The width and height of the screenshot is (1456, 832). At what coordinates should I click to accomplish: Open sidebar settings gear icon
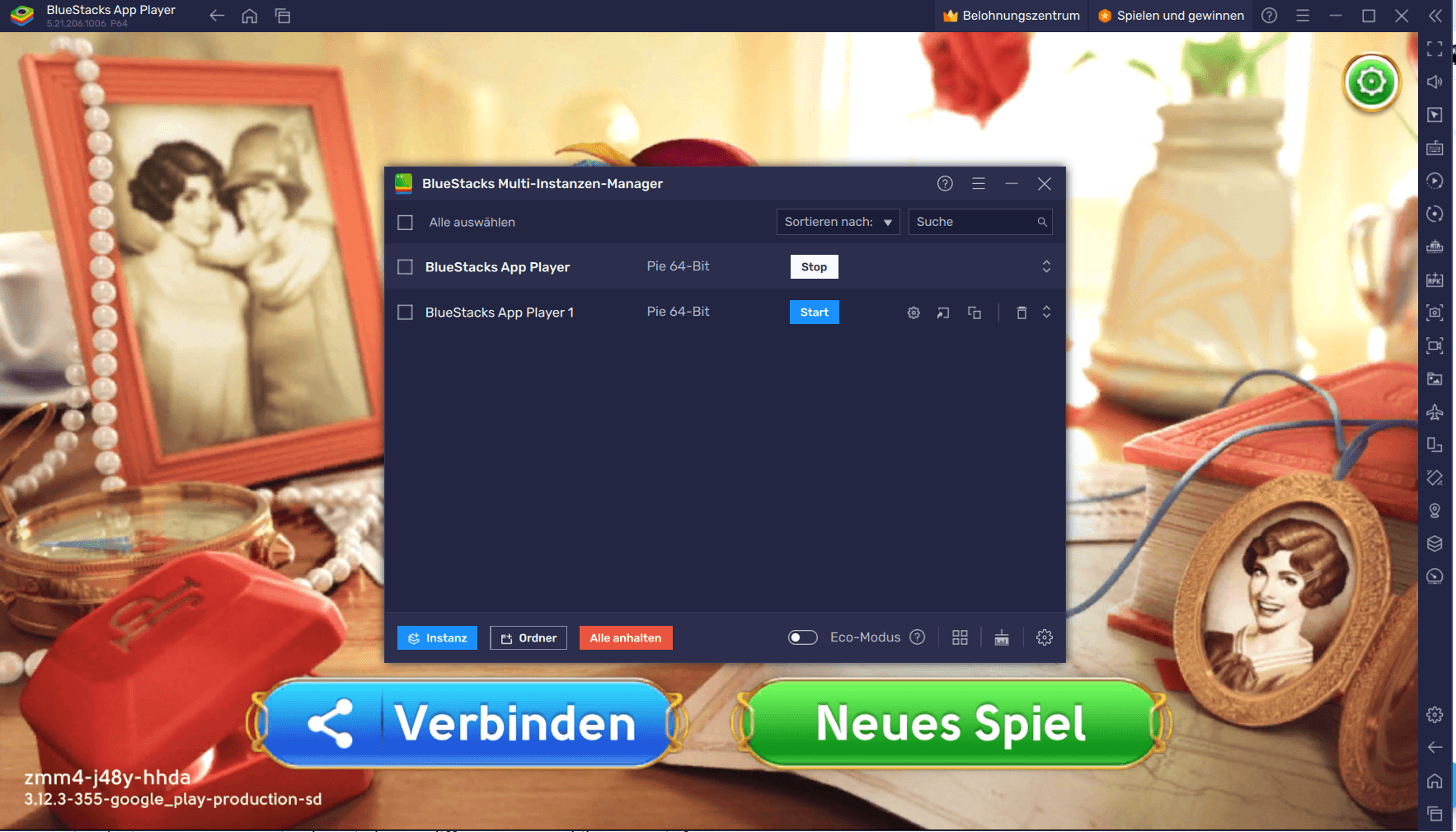click(x=1435, y=714)
